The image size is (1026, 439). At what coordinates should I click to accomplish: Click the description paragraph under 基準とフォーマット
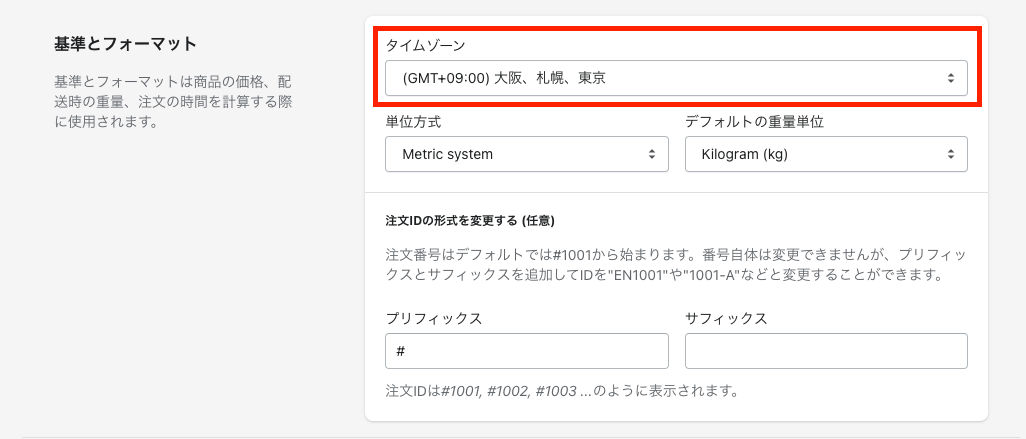(x=173, y=100)
